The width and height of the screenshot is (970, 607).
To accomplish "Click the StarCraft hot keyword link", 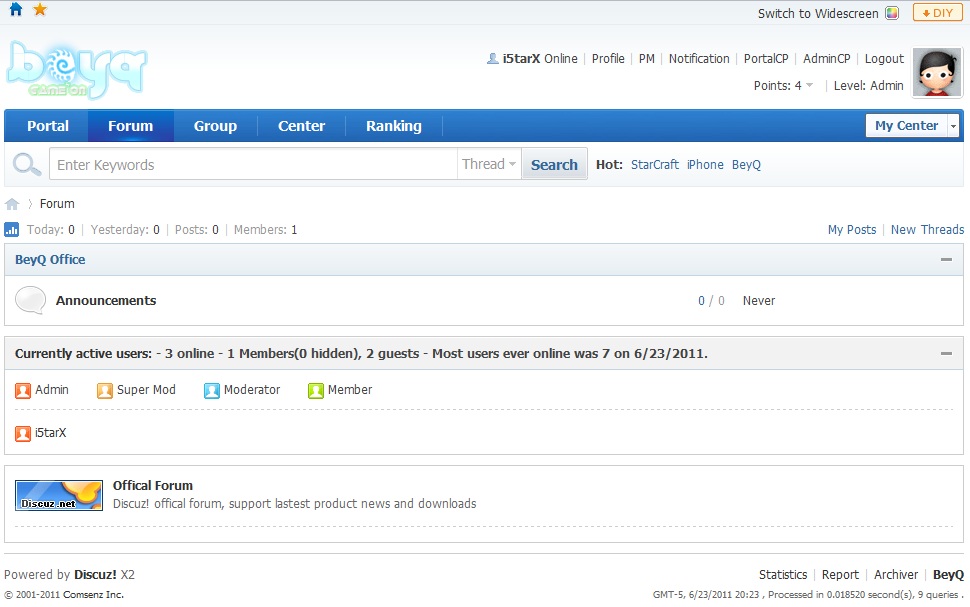I will tap(655, 165).
